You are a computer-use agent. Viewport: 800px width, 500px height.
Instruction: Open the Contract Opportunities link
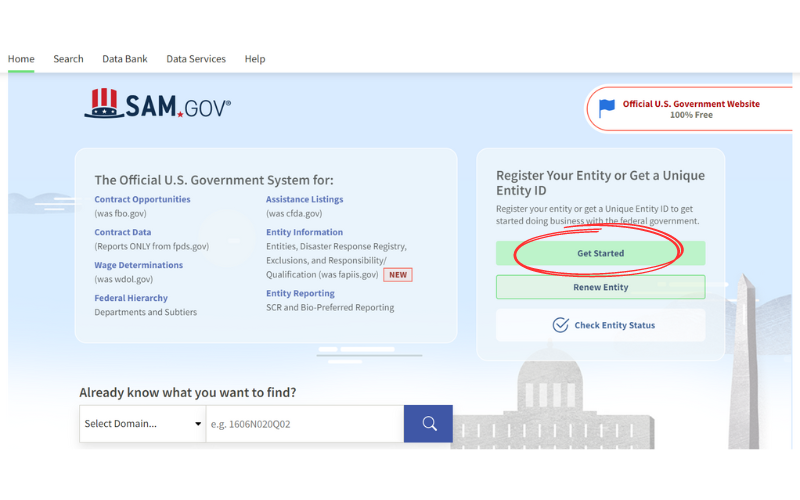click(x=142, y=199)
